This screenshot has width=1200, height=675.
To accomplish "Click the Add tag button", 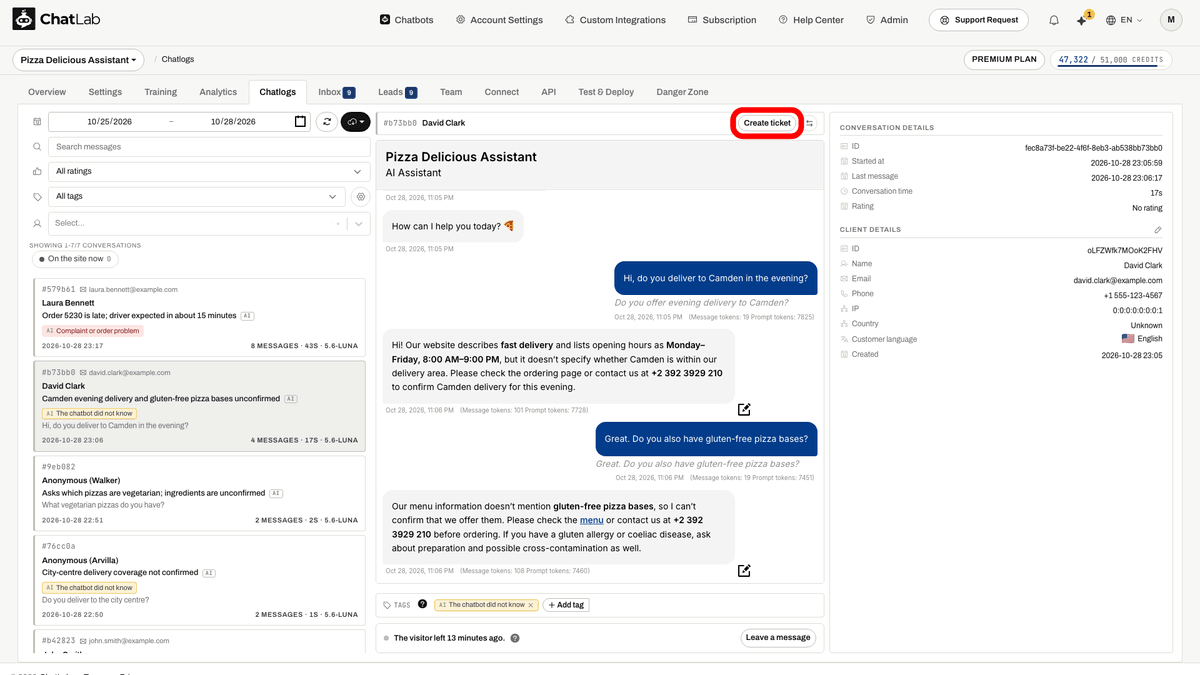I will pyautogui.click(x=566, y=605).
